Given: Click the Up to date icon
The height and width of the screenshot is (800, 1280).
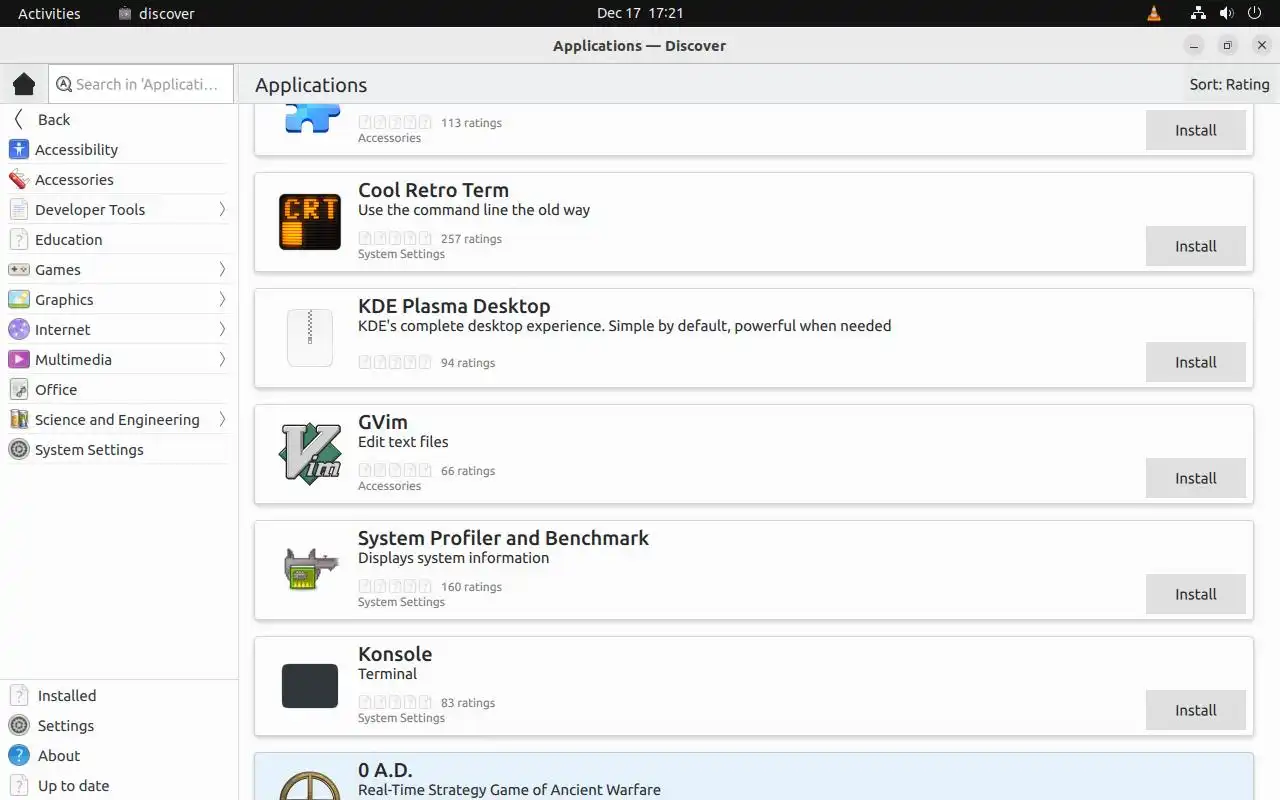Looking at the screenshot, I should (18, 785).
